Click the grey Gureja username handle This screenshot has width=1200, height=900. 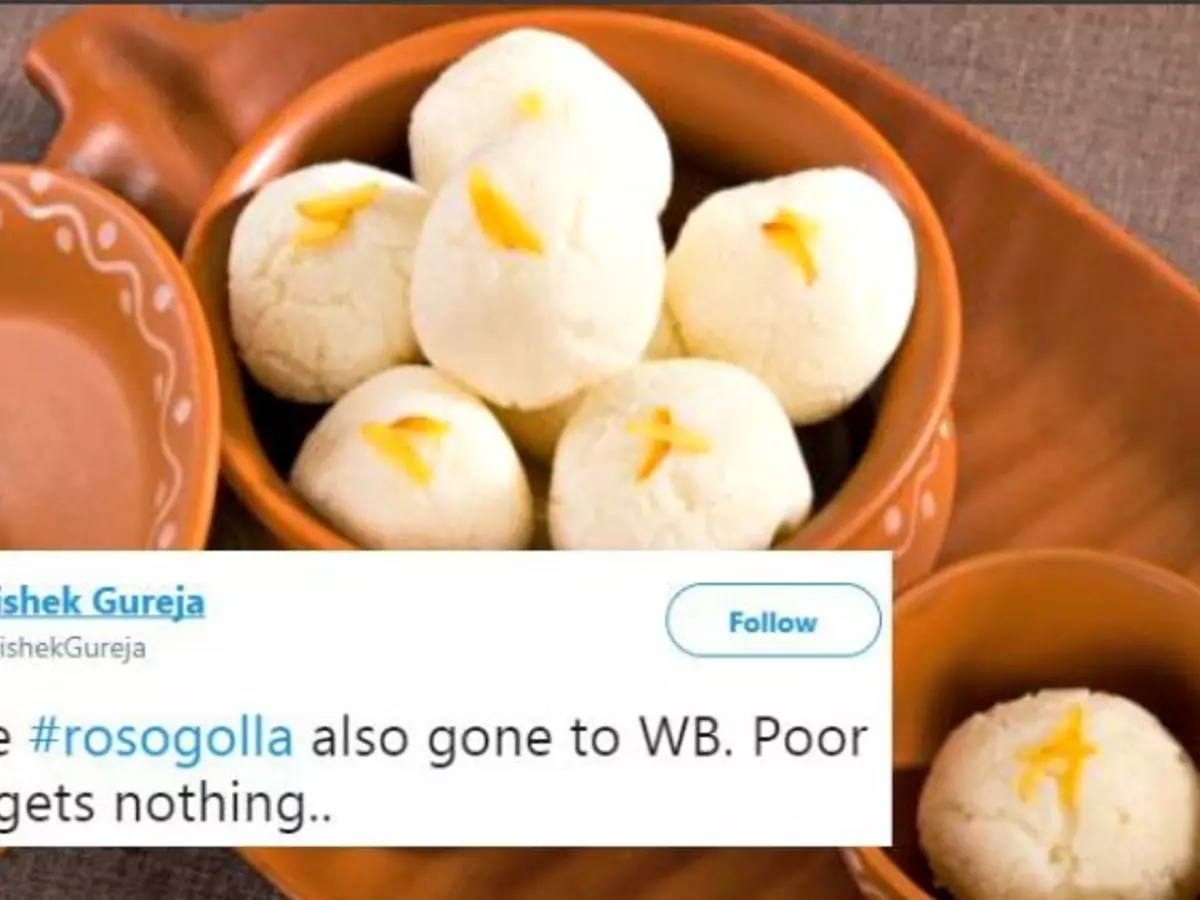tap(73, 648)
